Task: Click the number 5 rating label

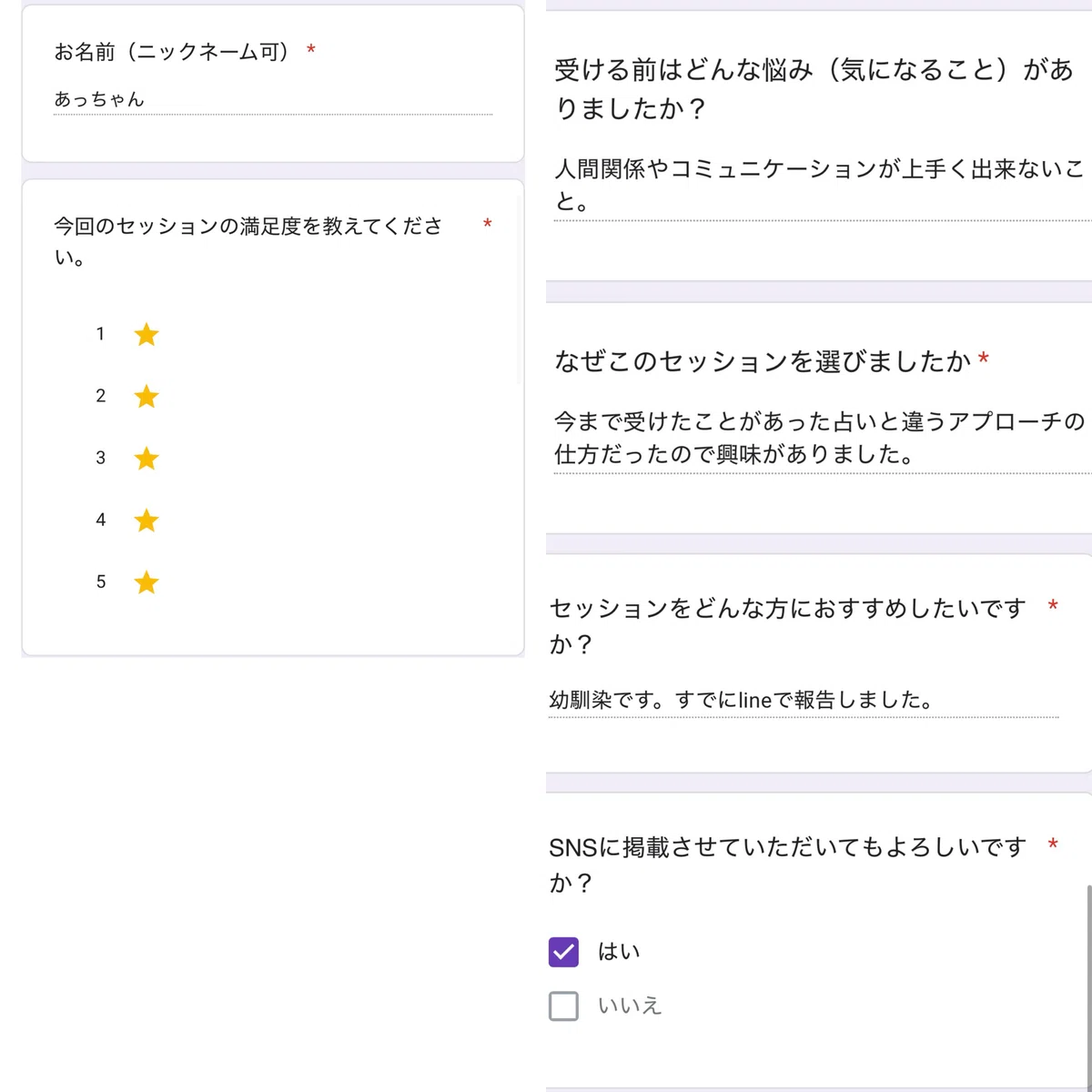Action: click(101, 581)
